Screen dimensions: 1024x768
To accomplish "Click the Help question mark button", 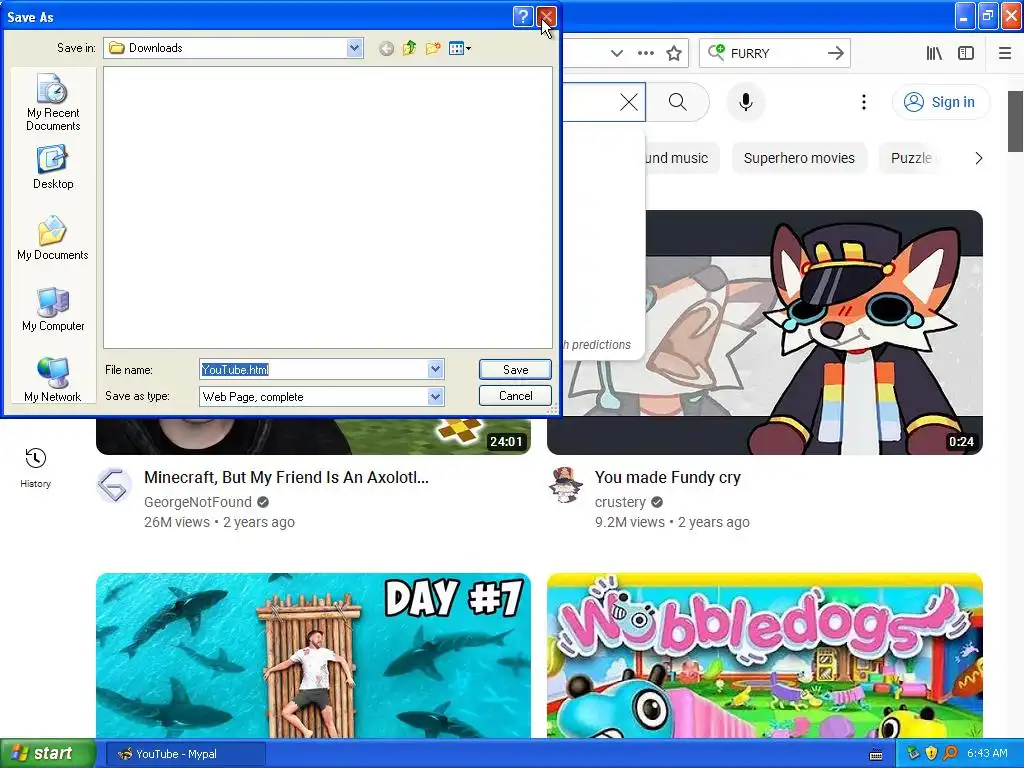I will 523,16.
